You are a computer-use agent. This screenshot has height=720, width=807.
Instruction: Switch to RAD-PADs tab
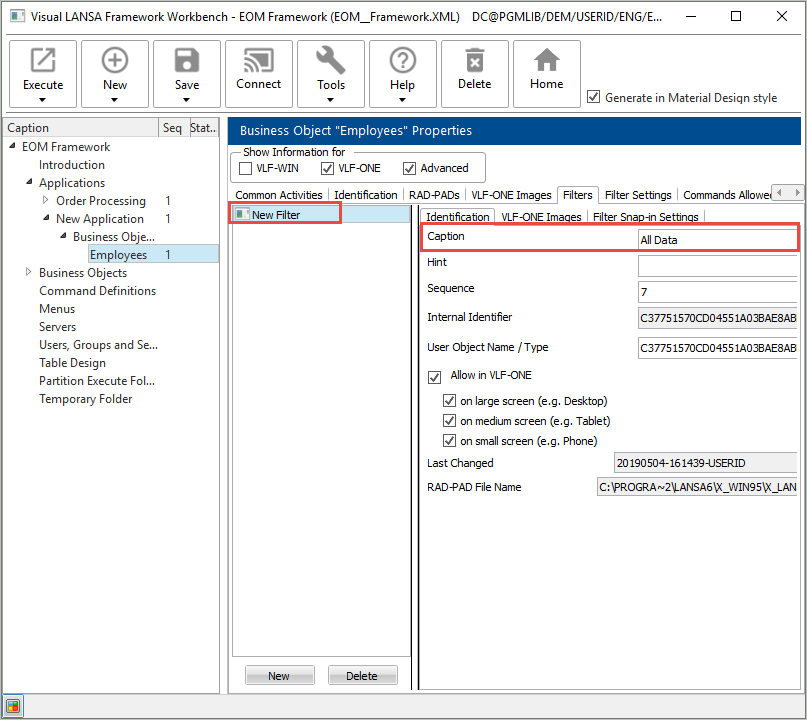(x=434, y=195)
